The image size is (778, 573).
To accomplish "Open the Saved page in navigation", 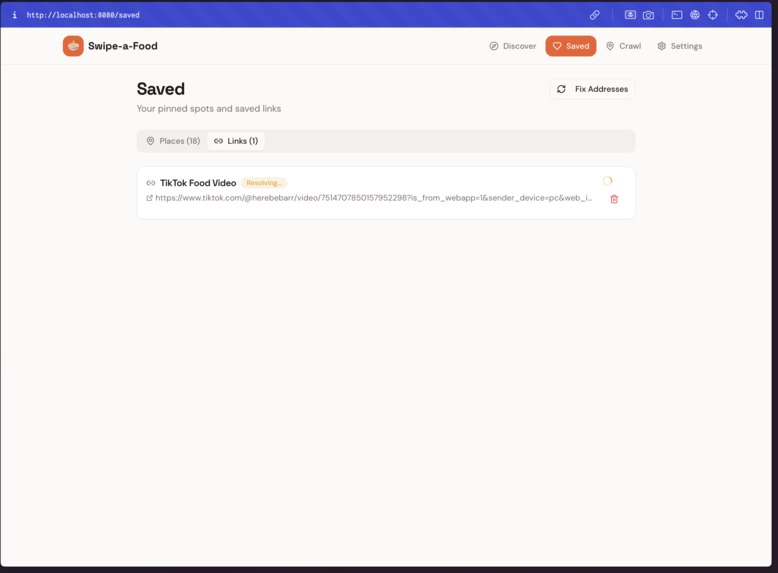I will (571, 46).
